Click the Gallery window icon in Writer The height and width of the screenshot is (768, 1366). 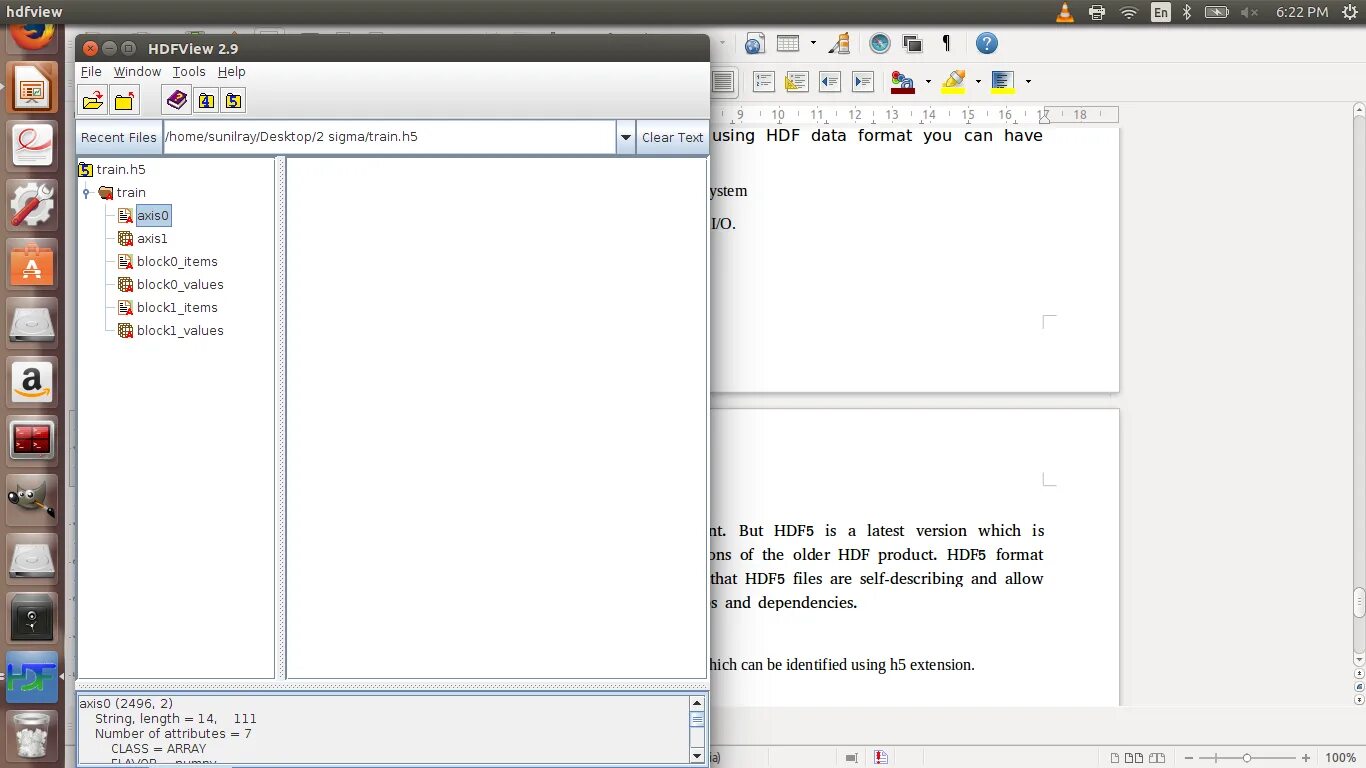[x=912, y=43]
